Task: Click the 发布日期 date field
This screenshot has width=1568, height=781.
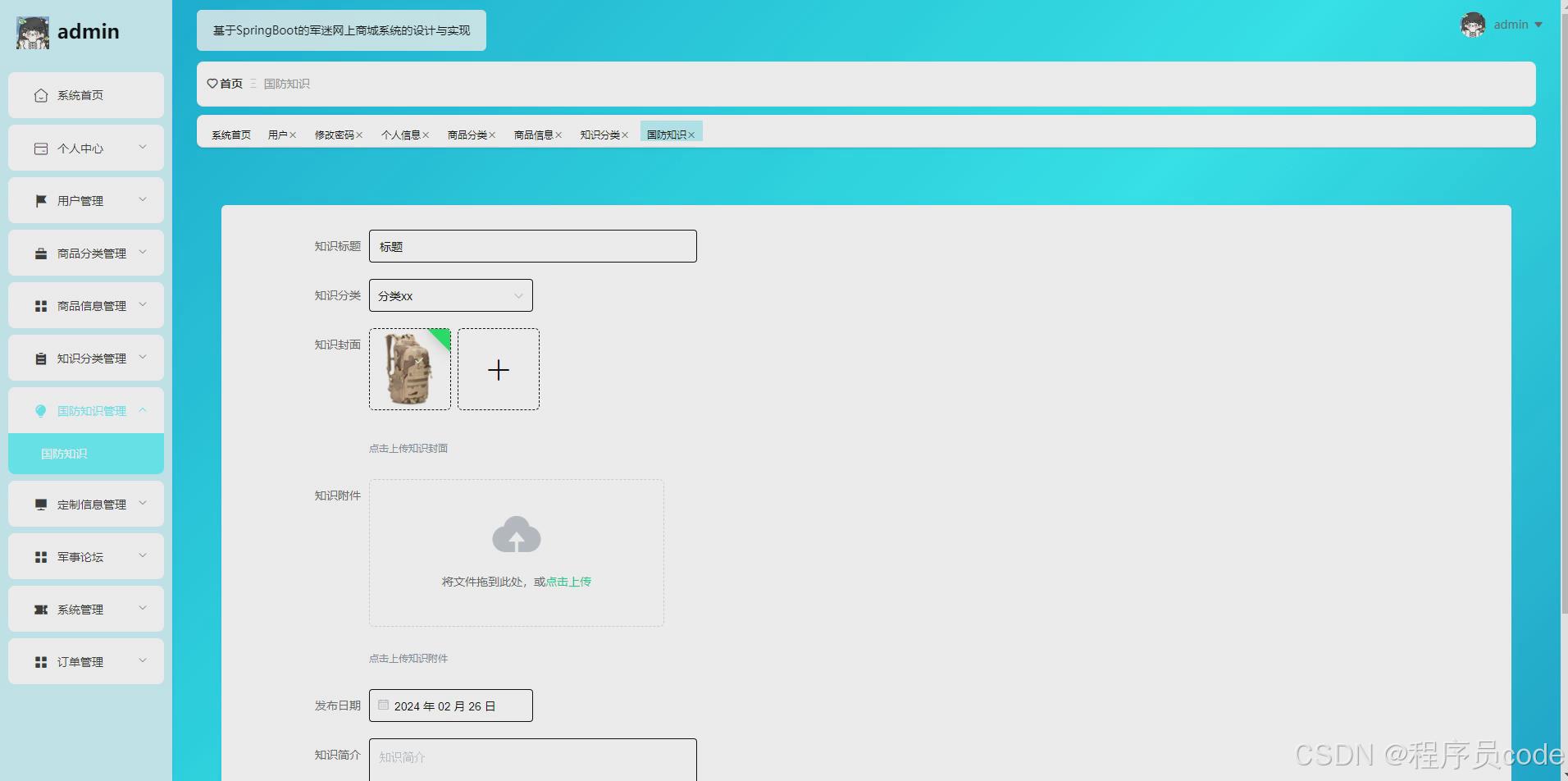Action: pos(451,706)
